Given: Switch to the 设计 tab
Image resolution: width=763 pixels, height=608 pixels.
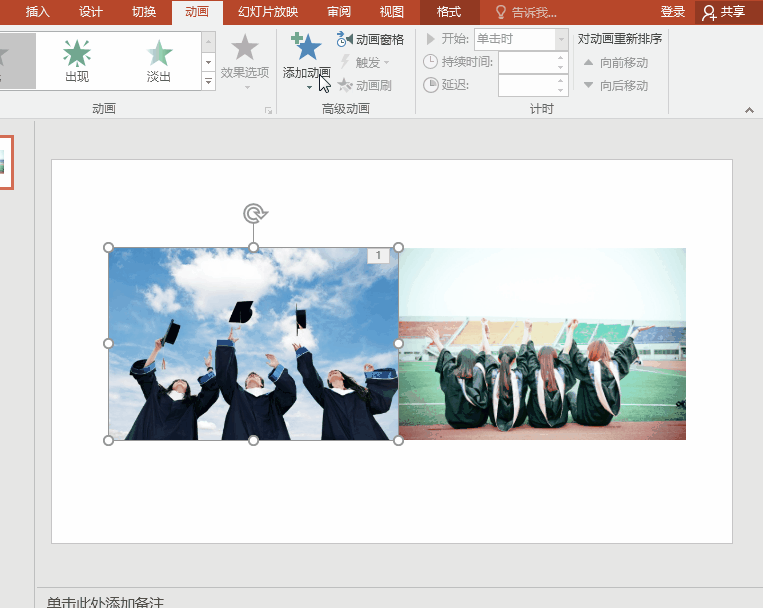Looking at the screenshot, I should [91, 12].
